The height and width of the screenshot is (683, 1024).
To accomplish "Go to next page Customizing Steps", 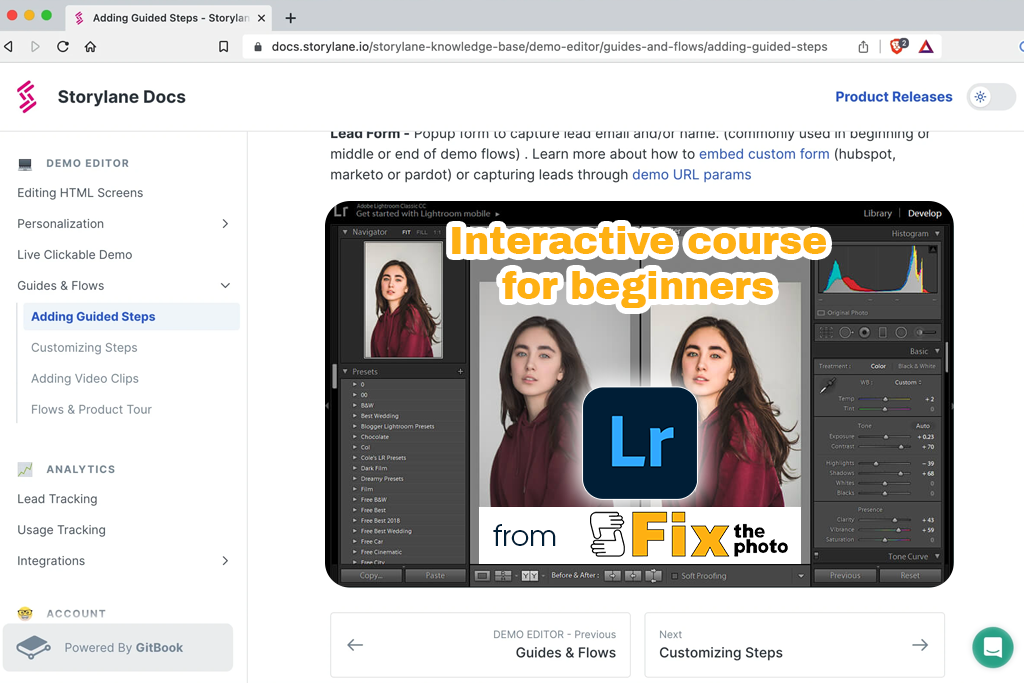I will [795, 644].
